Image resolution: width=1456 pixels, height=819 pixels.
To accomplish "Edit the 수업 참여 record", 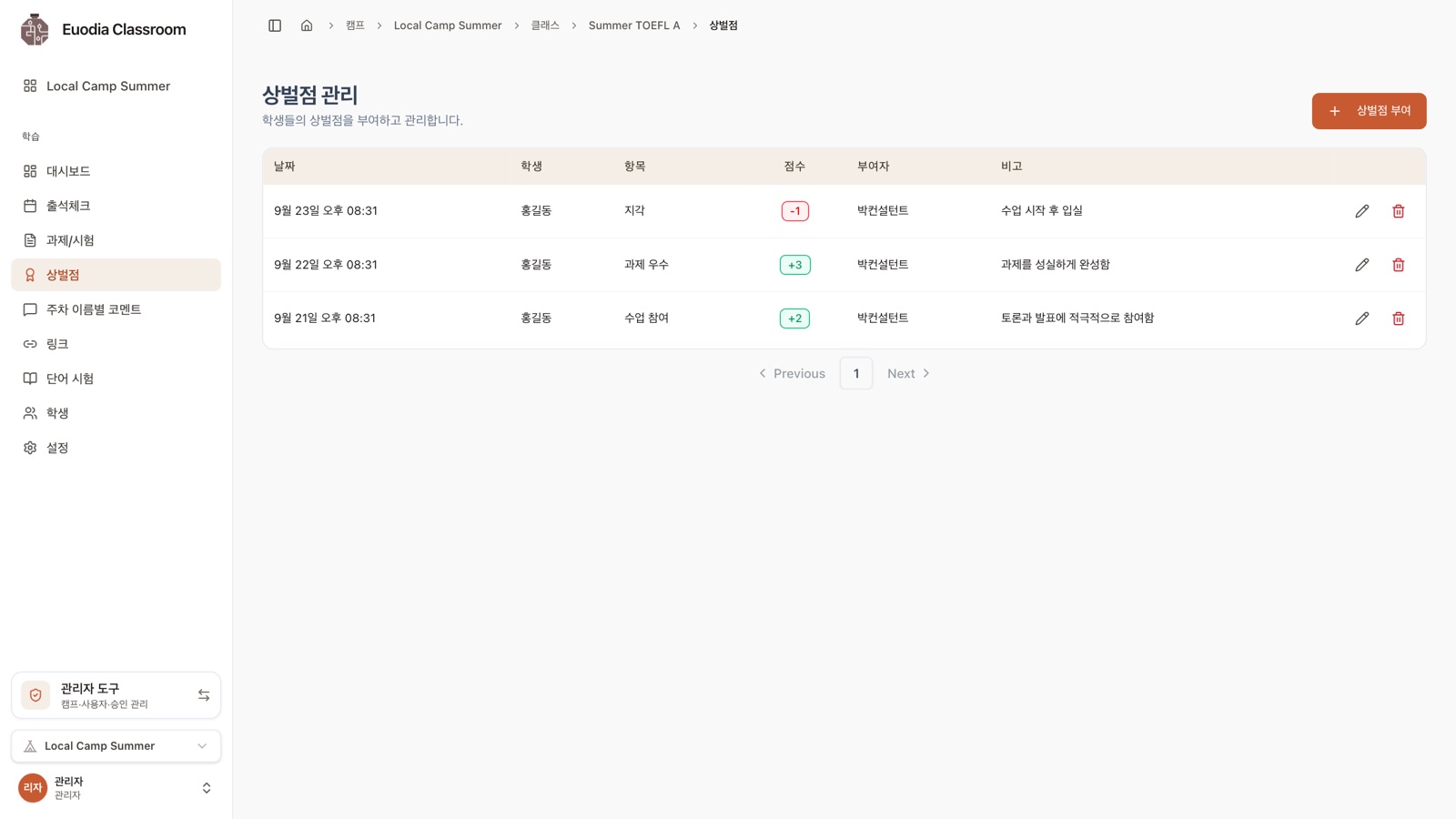I will [1362, 318].
